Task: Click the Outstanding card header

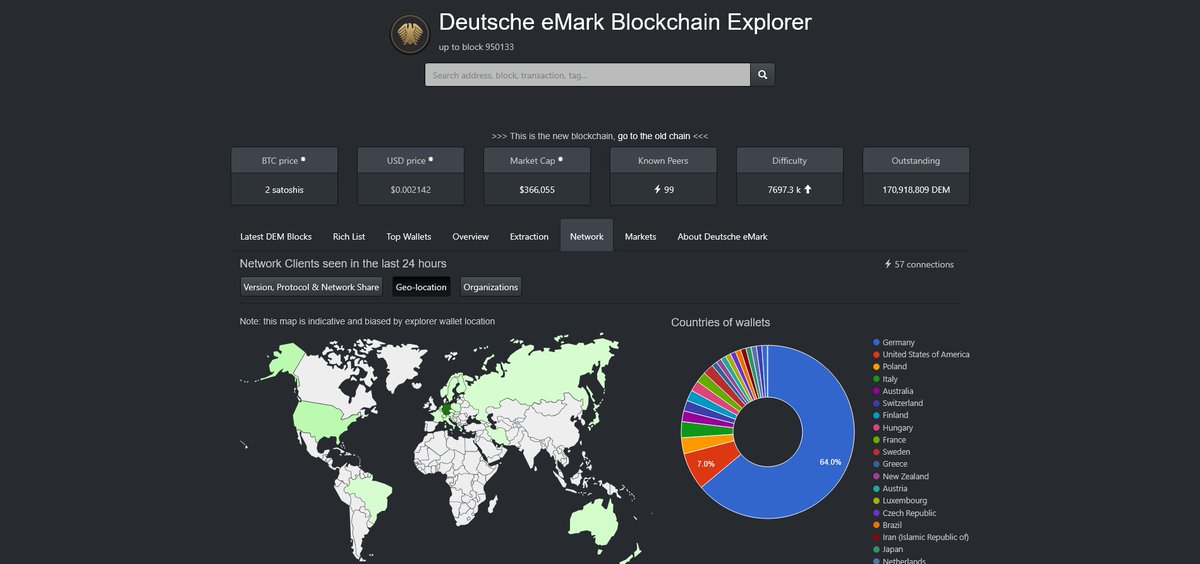Action: (x=916, y=160)
